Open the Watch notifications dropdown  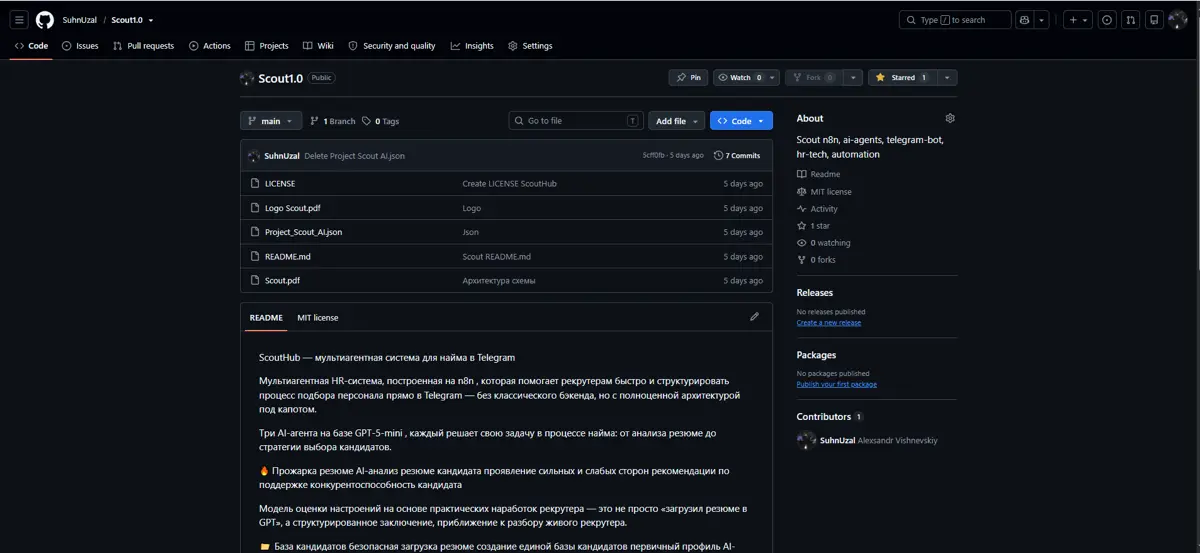746,78
